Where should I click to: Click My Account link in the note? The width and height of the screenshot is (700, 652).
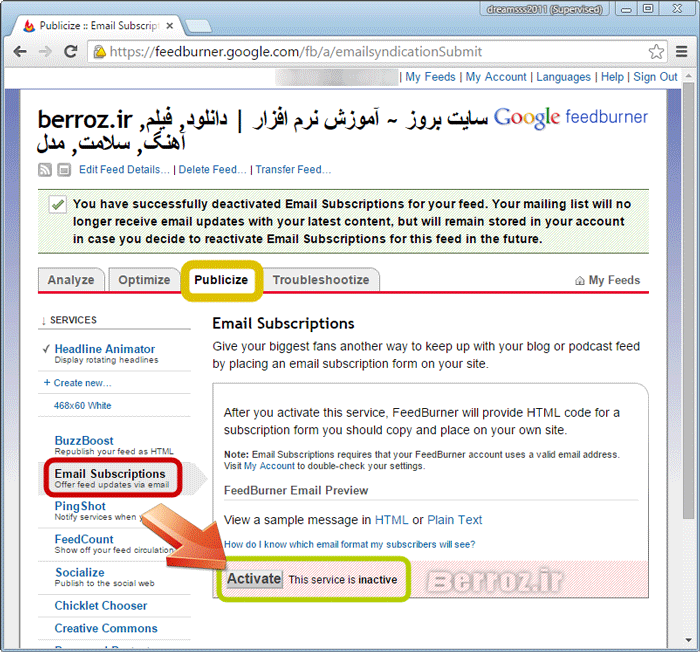[270, 466]
